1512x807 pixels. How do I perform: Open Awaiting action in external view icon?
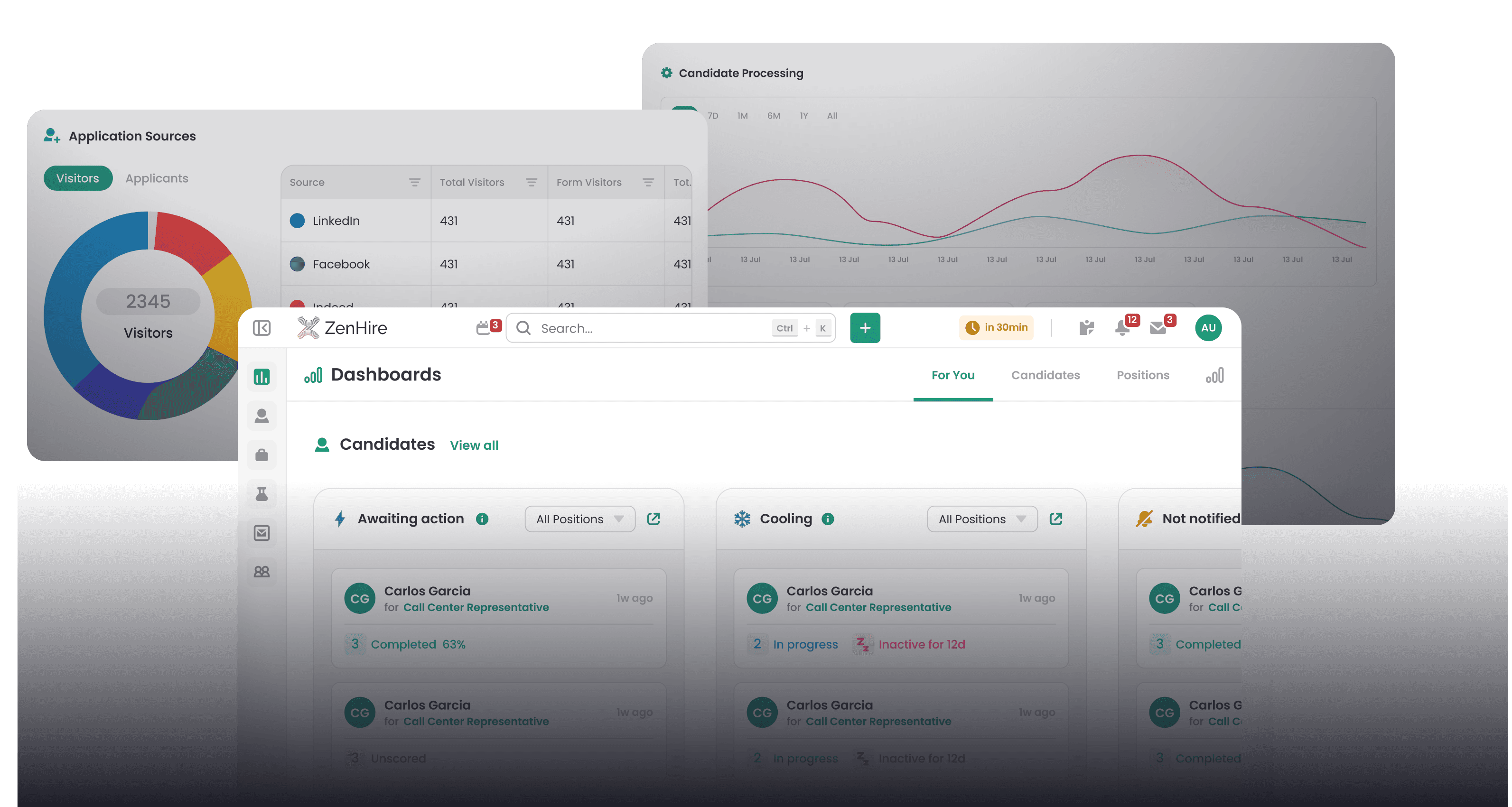pyautogui.click(x=653, y=519)
